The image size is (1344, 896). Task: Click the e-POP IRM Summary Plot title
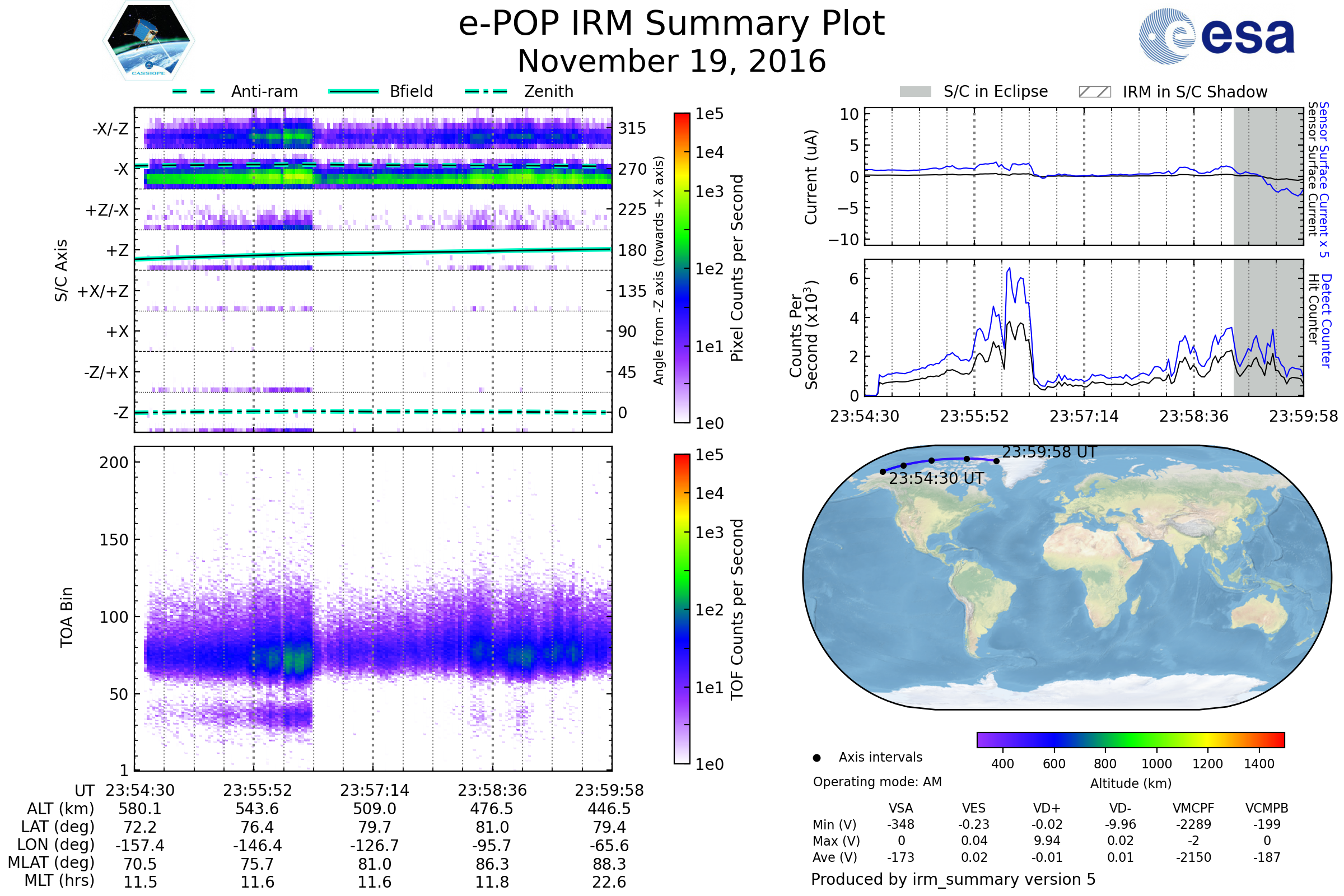(x=671, y=24)
